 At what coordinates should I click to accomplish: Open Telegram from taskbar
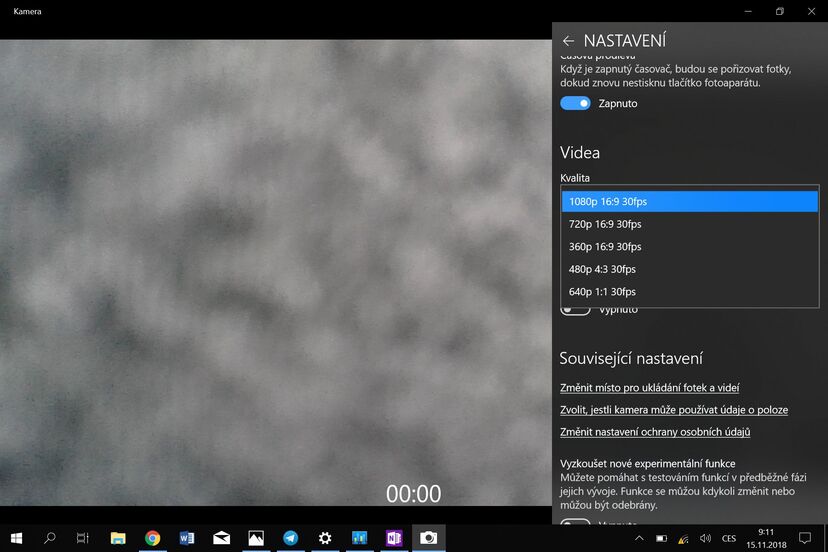(290, 538)
